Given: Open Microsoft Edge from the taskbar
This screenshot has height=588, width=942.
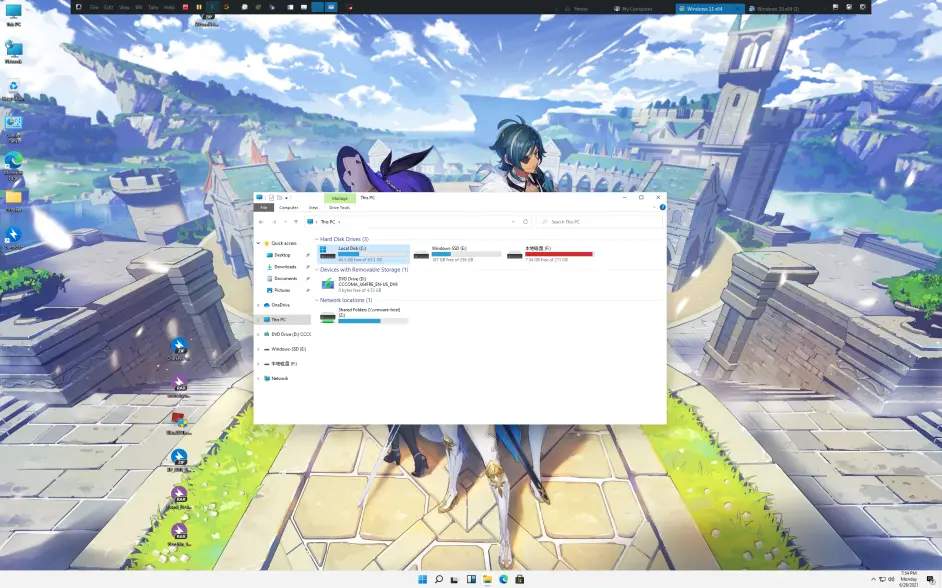Looking at the screenshot, I should (x=503, y=579).
